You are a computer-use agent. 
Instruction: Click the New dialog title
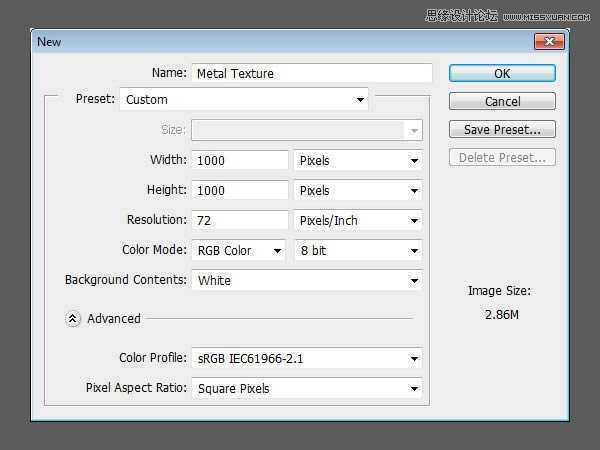pos(49,42)
